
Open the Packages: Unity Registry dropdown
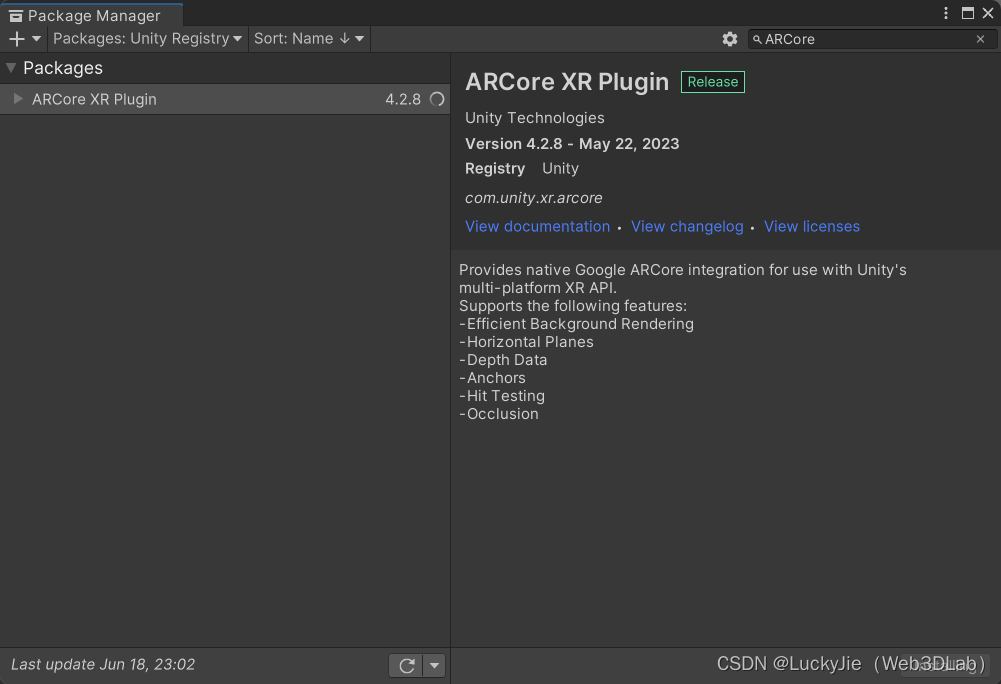(147, 39)
